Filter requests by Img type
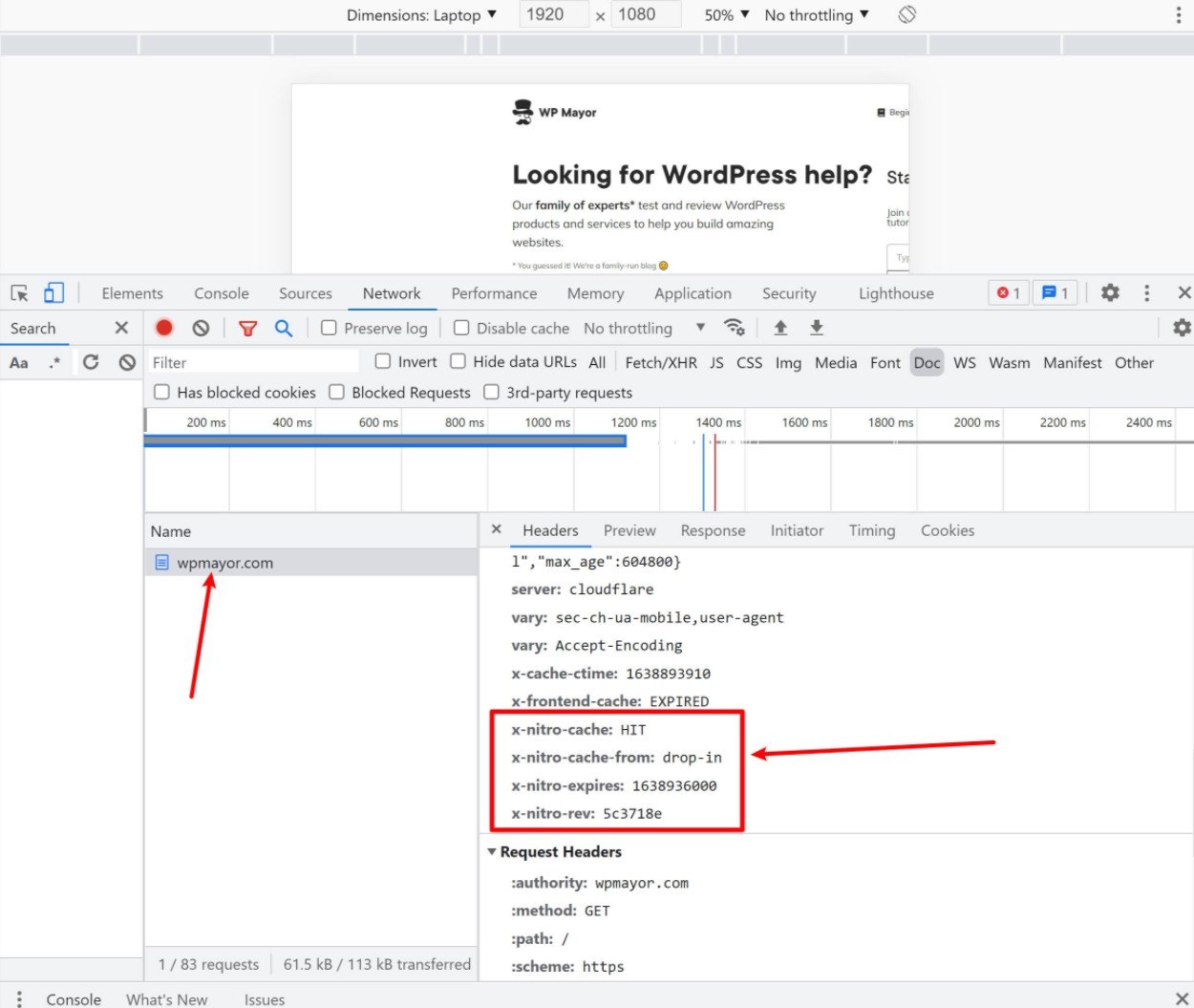The image size is (1194, 1008). point(788,362)
